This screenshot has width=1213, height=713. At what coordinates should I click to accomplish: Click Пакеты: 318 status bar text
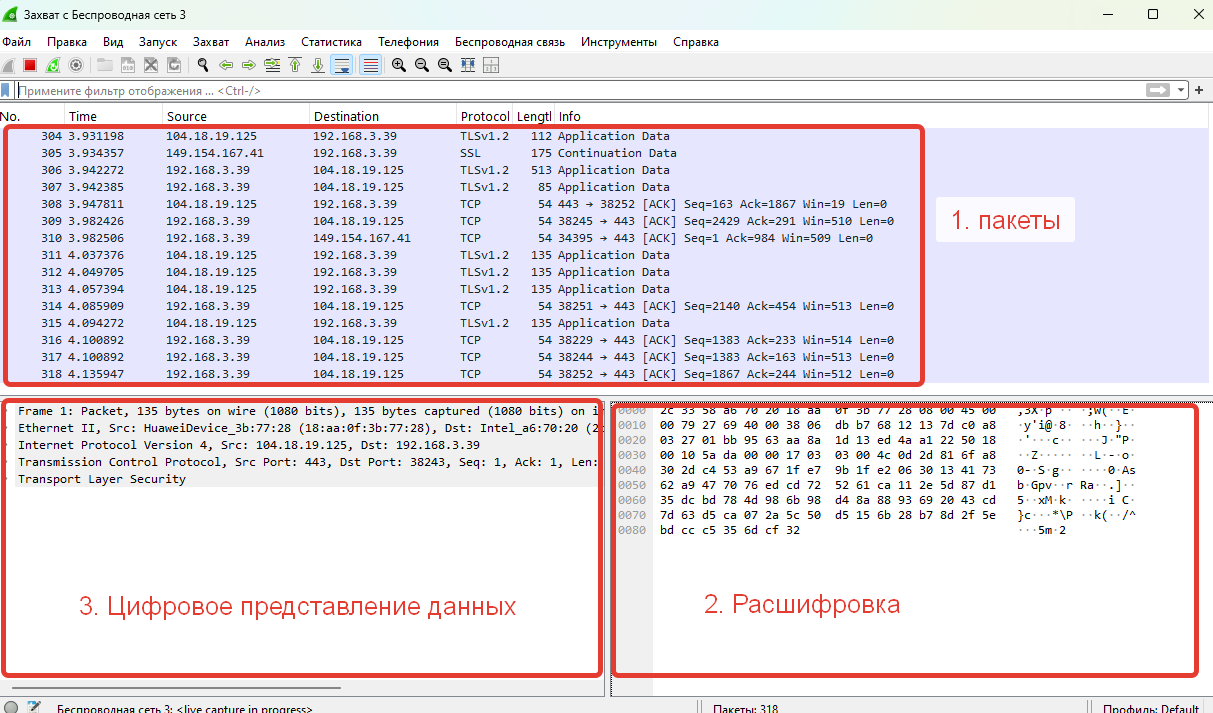pos(746,709)
